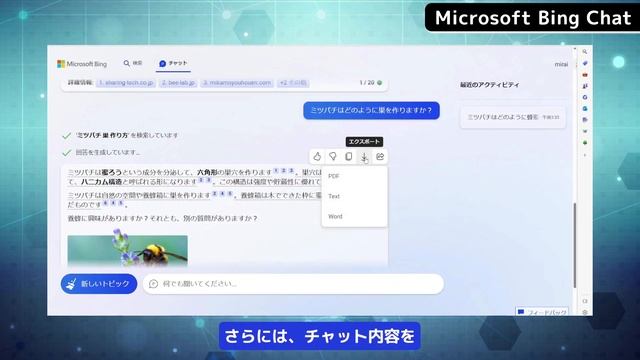Switch to the 検索 search tab
The height and width of the screenshot is (360, 640).
tap(133, 63)
